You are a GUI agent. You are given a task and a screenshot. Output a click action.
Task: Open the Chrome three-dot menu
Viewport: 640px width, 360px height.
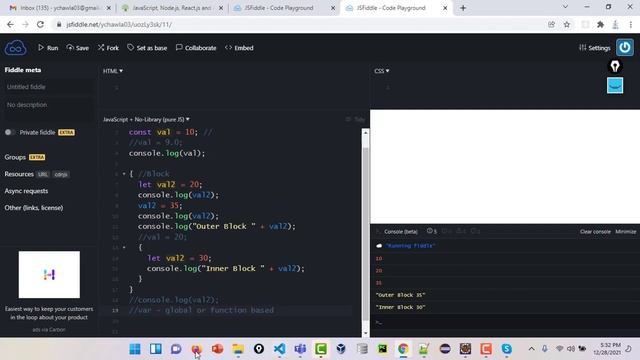click(631, 24)
